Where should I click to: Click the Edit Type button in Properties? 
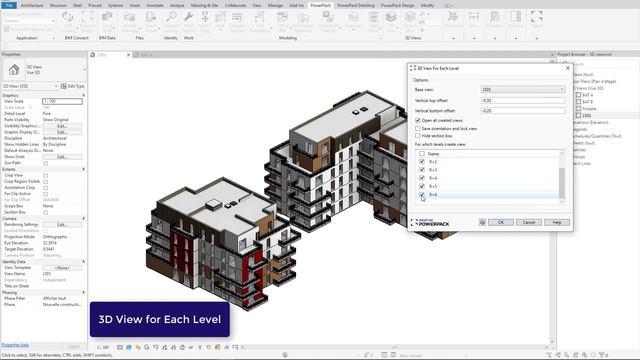click(72, 86)
